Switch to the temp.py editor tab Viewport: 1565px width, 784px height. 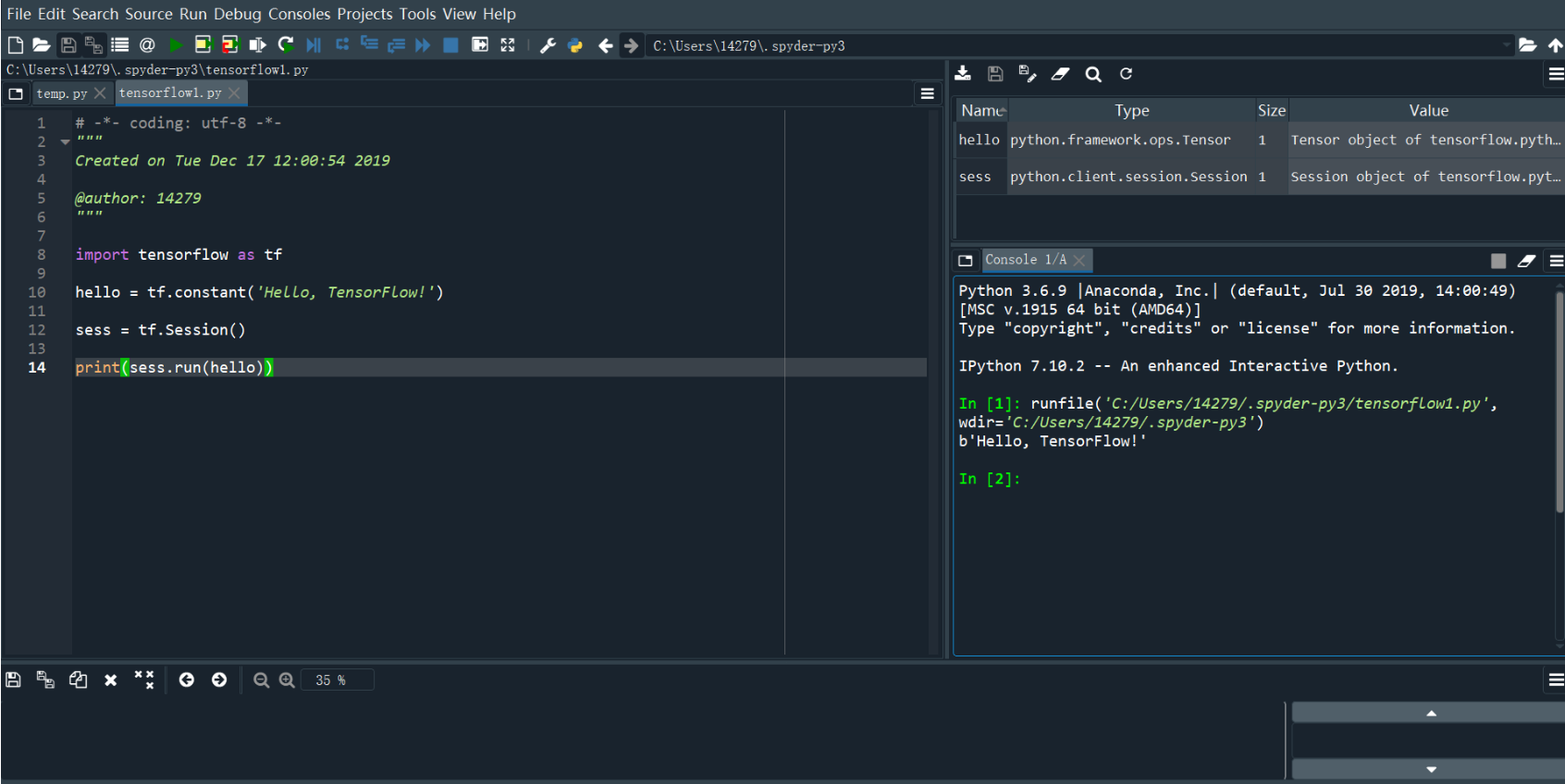click(62, 93)
